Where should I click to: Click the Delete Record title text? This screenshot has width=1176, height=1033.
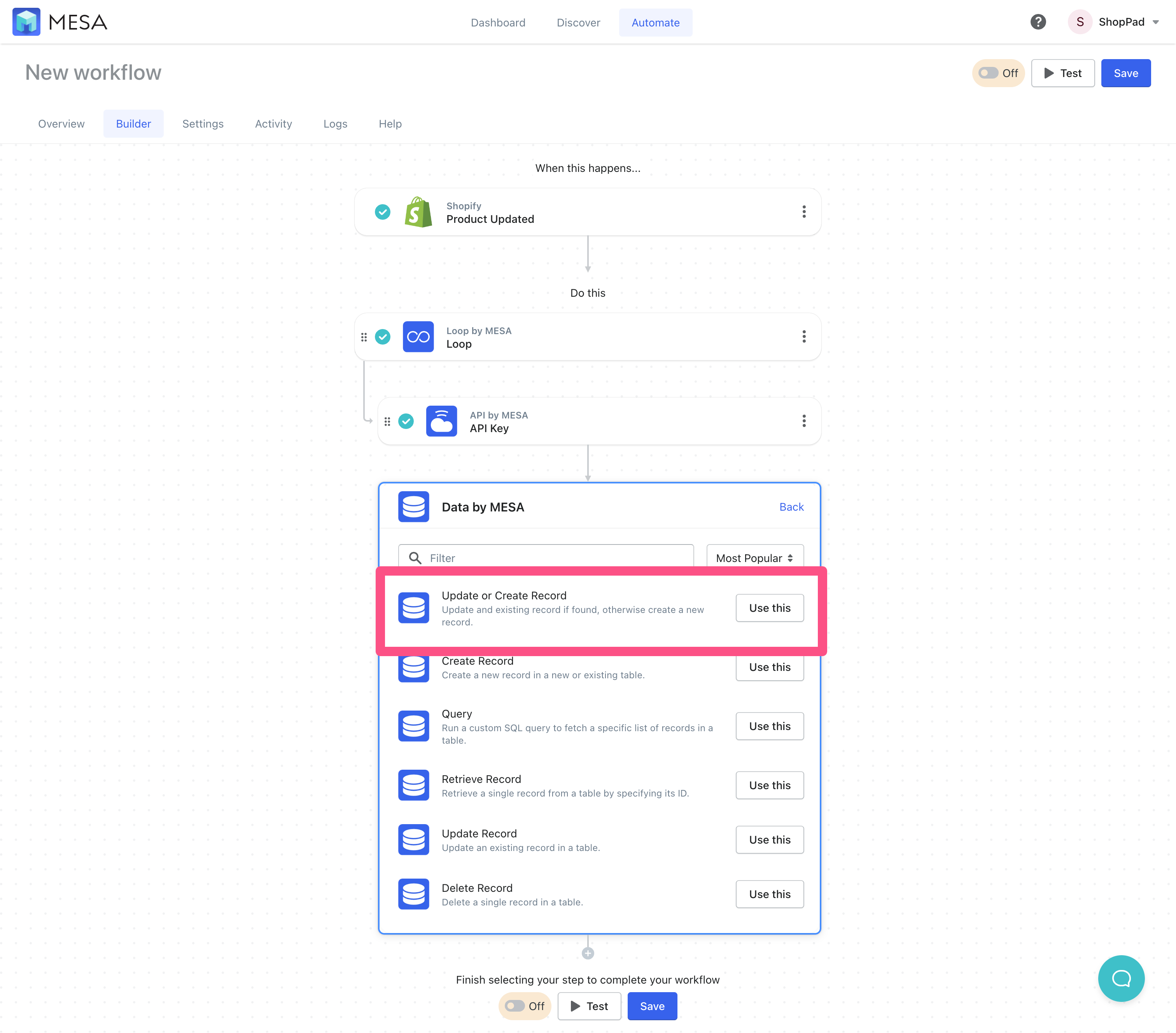coord(477,888)
